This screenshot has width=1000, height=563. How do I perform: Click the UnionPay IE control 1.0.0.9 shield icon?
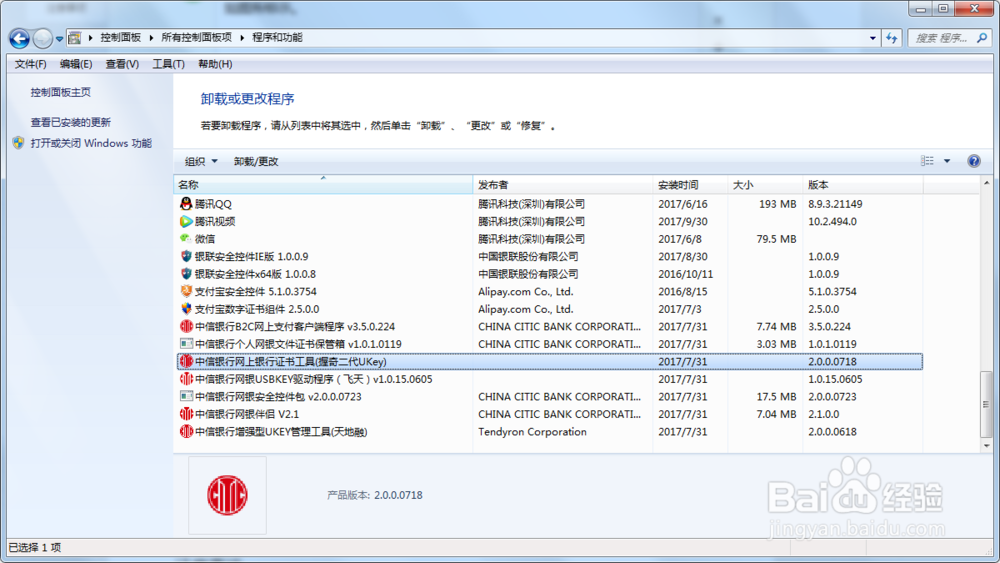click(186, 256)
